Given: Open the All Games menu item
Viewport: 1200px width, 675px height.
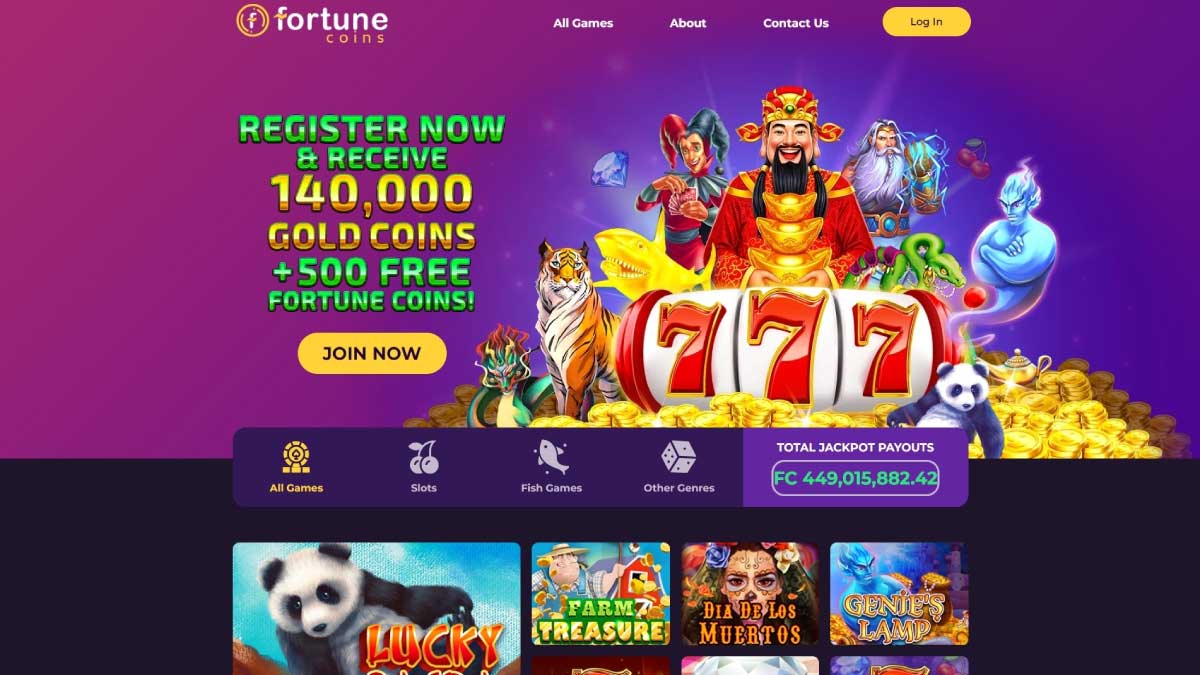Looking at the screenshot, I should (x=583, y=23).
